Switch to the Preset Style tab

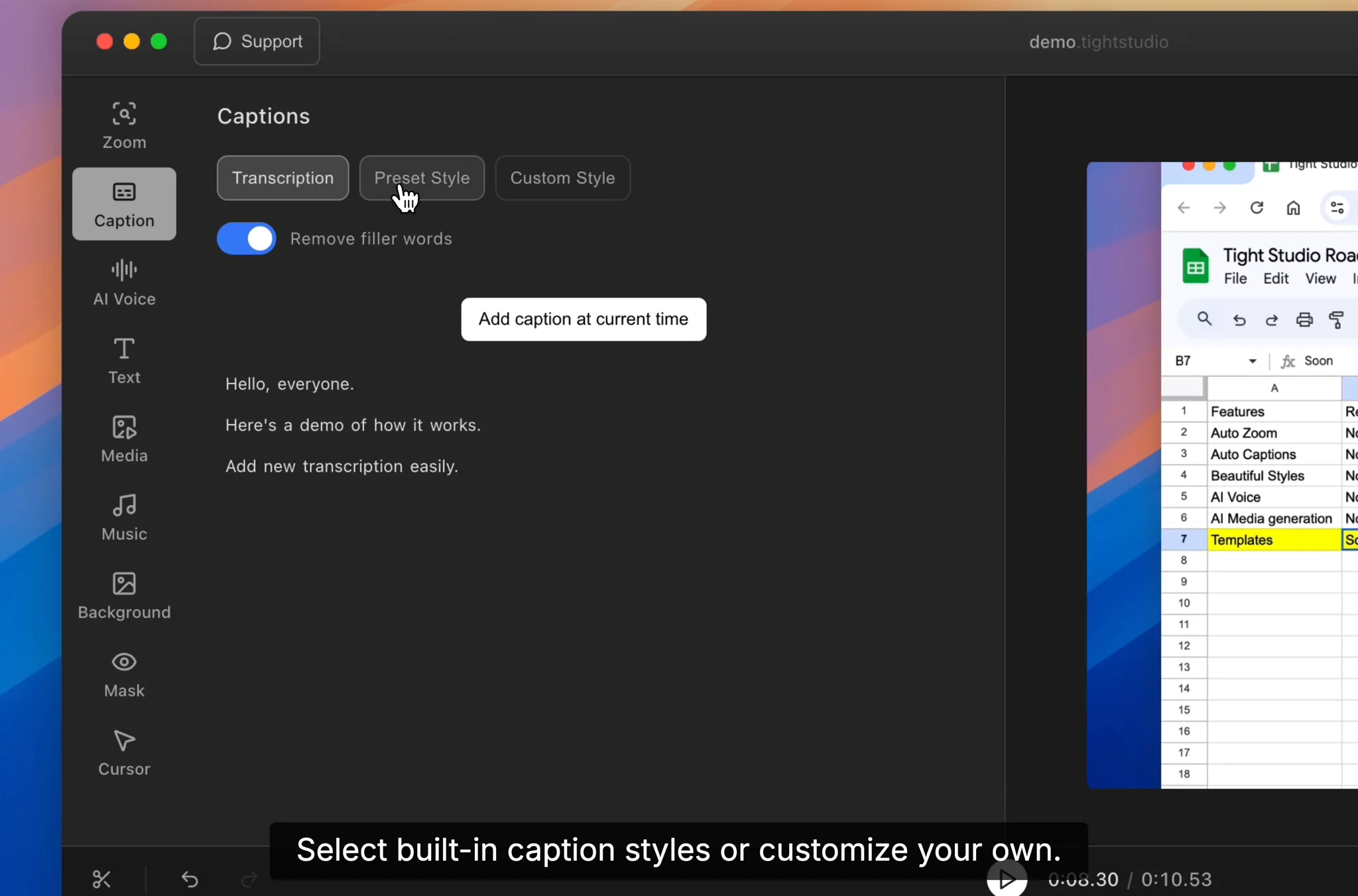[x=422, y=178]
